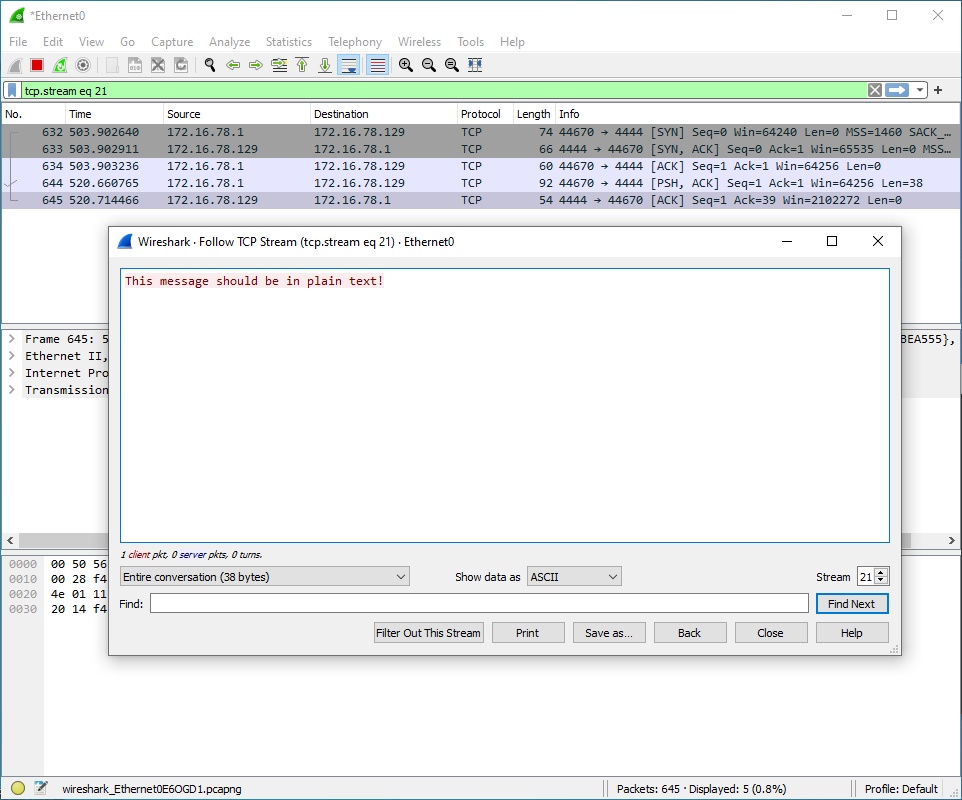
Task: Go to the first packet
Action: click(302, 65)
